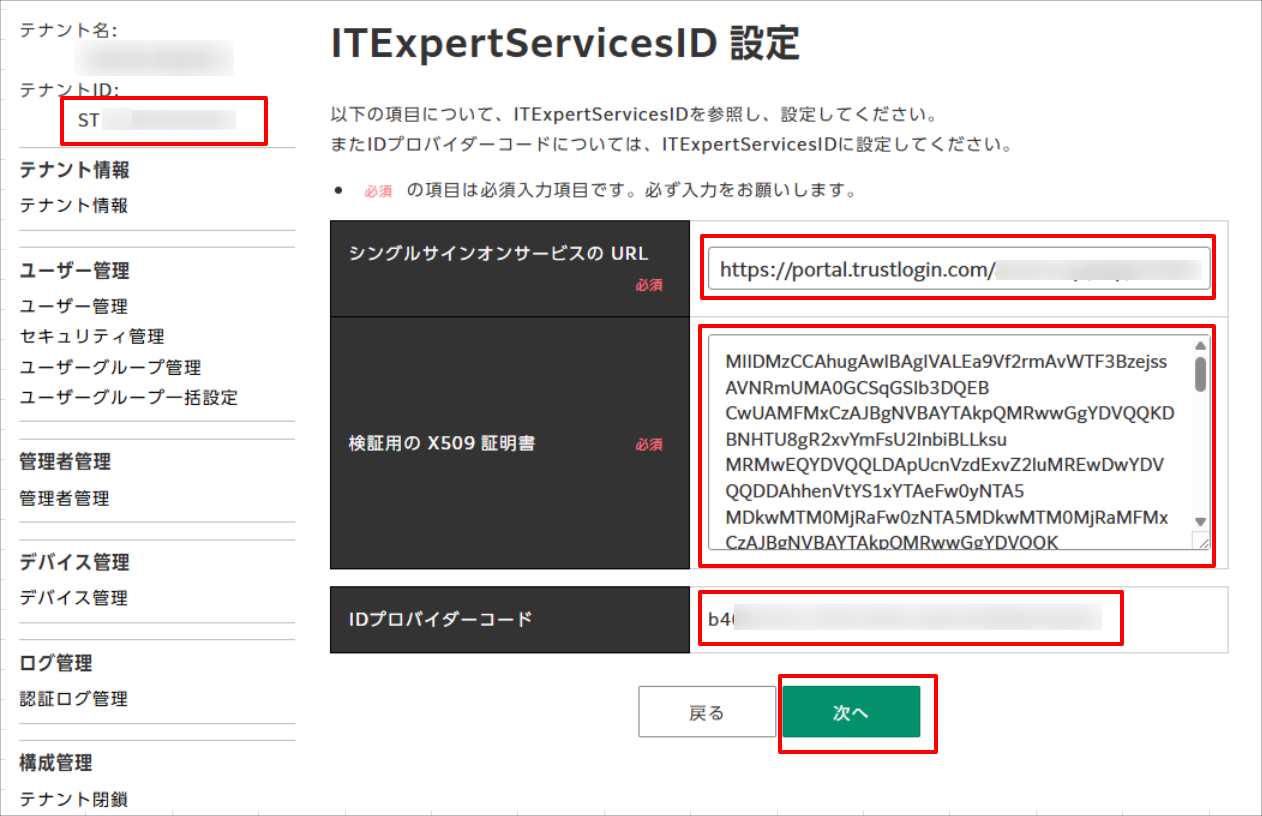The height and width of the screenshot is (816, 1262).
Task: Click the テナント情報 section heading
Action: click(74, 170)
